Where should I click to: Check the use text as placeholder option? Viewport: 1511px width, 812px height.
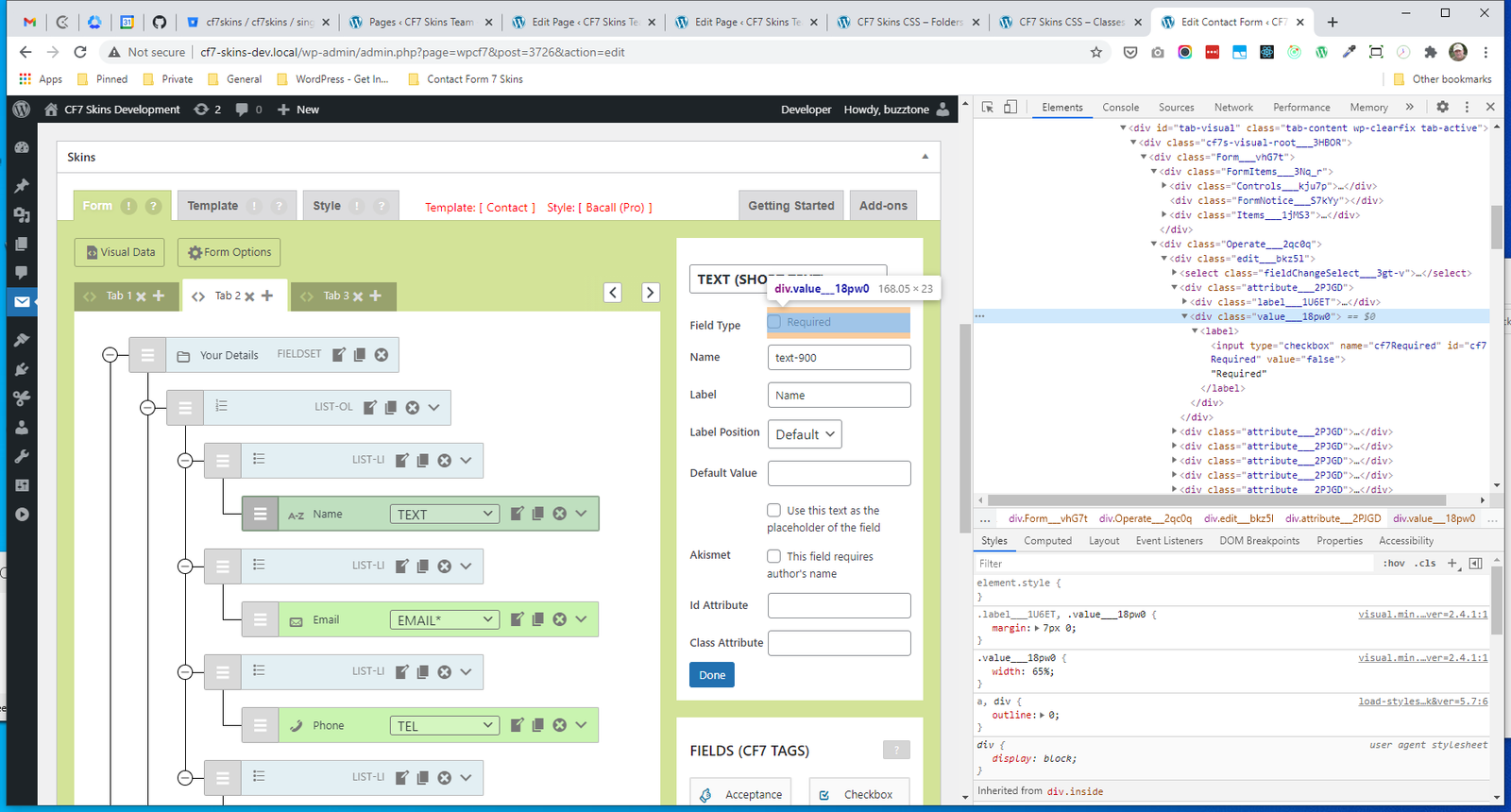click(x=774, y=510)
